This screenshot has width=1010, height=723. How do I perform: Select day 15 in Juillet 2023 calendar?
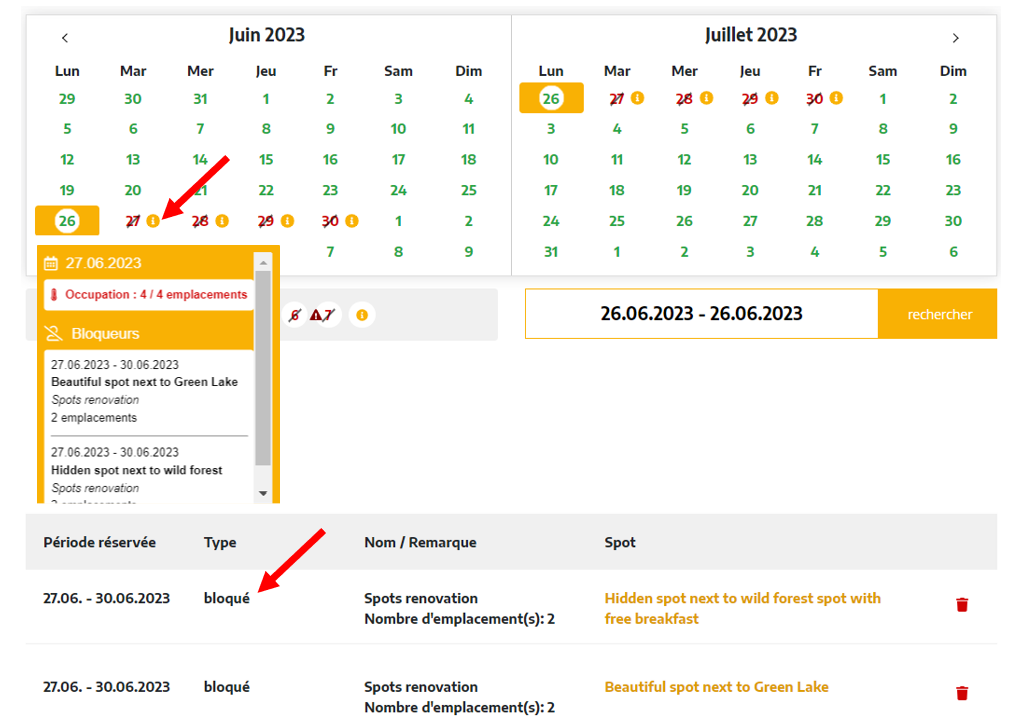coord(882,160)
